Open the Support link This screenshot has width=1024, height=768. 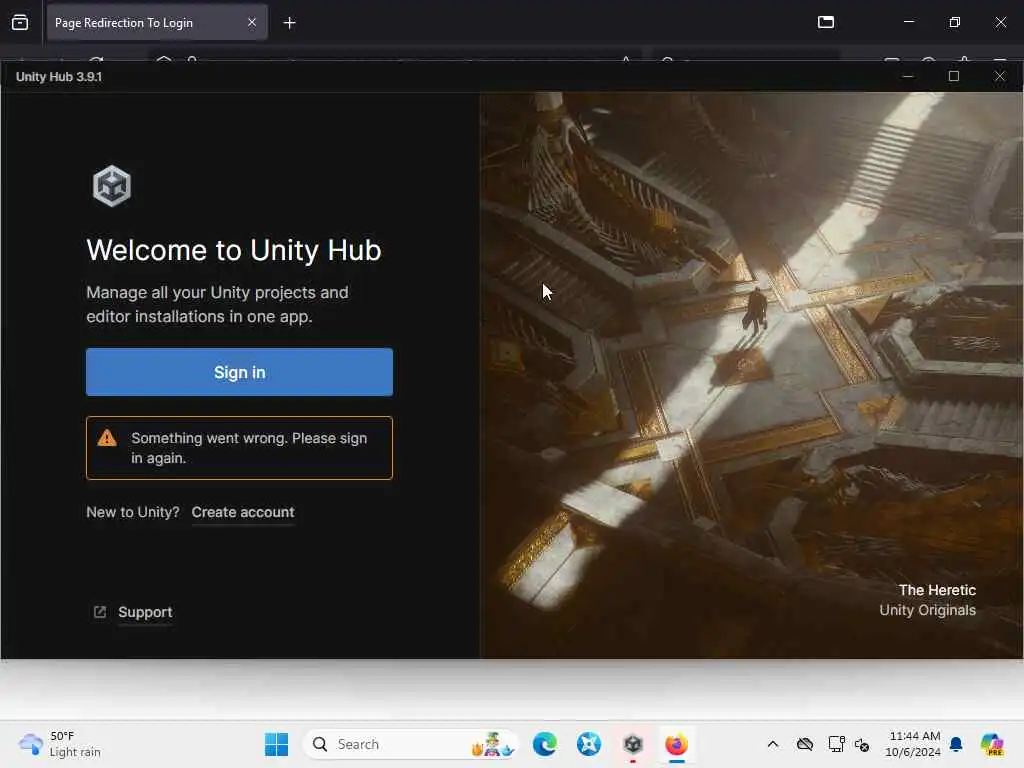[x=145, y=612]
